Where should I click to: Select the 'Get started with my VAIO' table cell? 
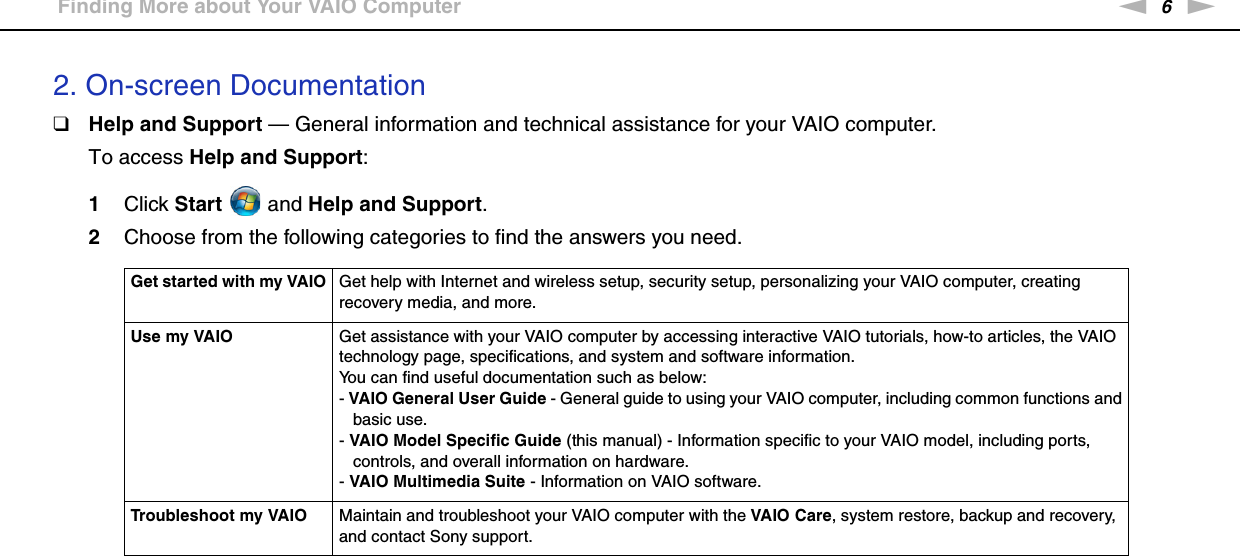pyautogui.click(x=228, y=282)
